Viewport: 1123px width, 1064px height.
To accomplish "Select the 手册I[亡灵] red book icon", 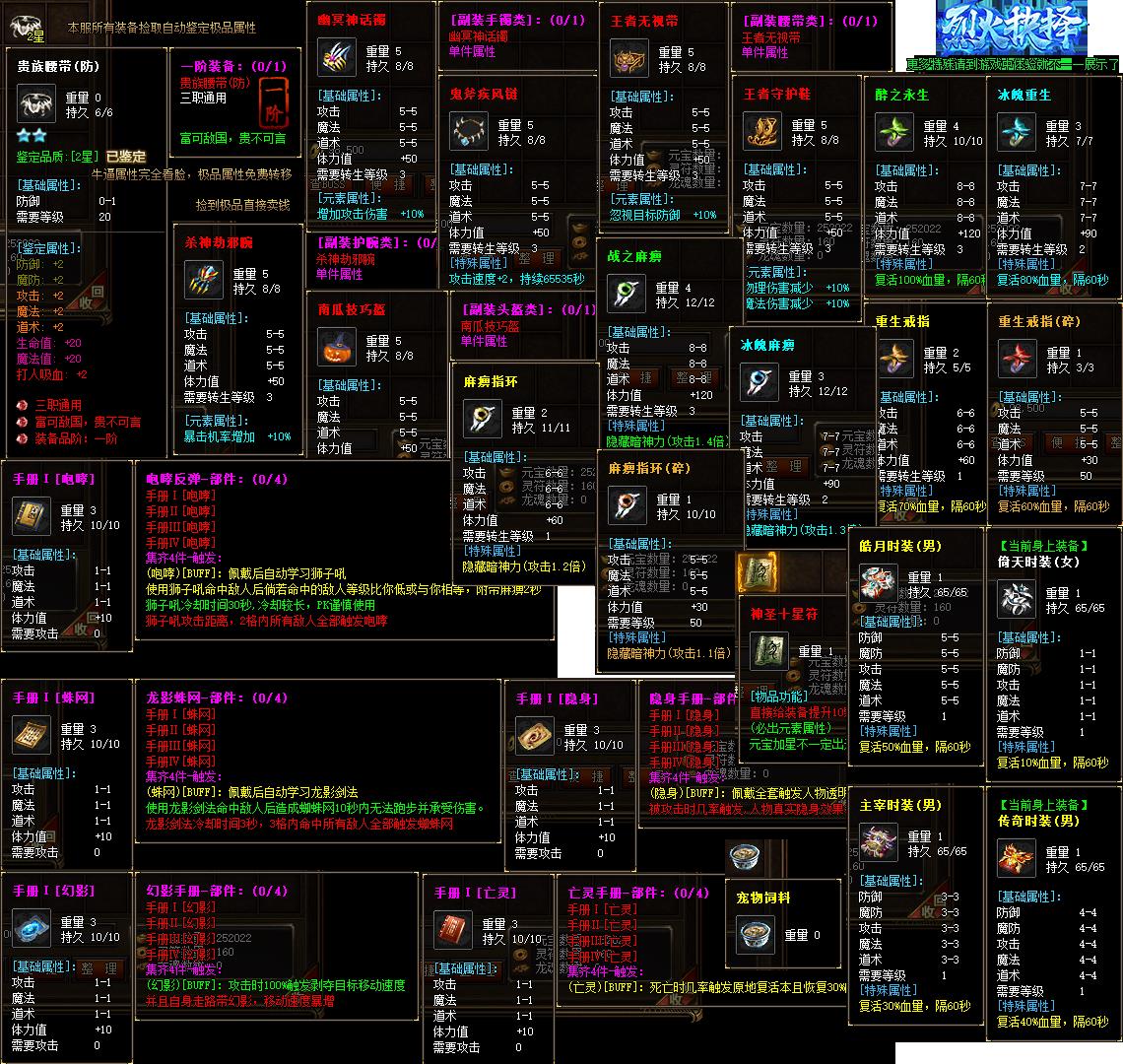I will pyautogui.click(x=453, y=930).
